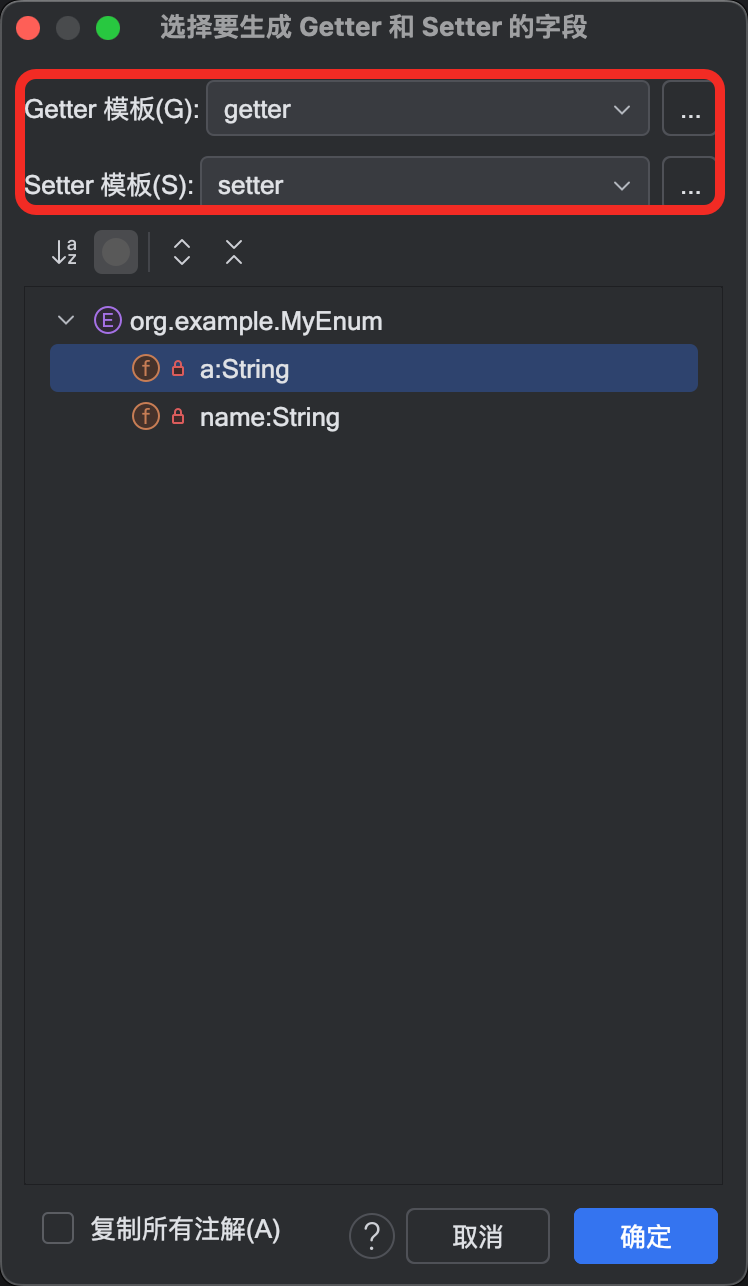Open the Setter template browse ellipsis button

coord(689,185)
